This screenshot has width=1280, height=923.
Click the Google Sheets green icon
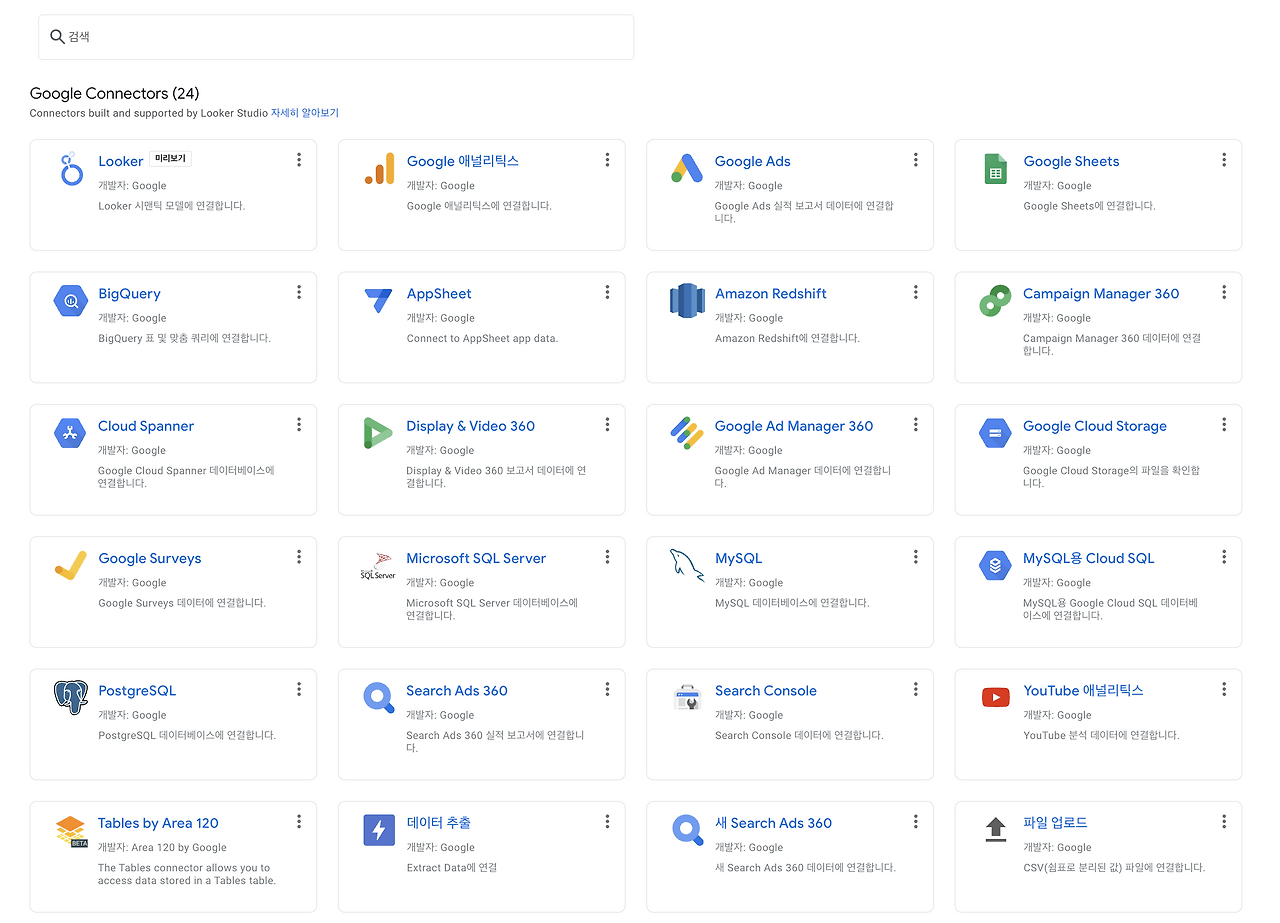point(995,169)
